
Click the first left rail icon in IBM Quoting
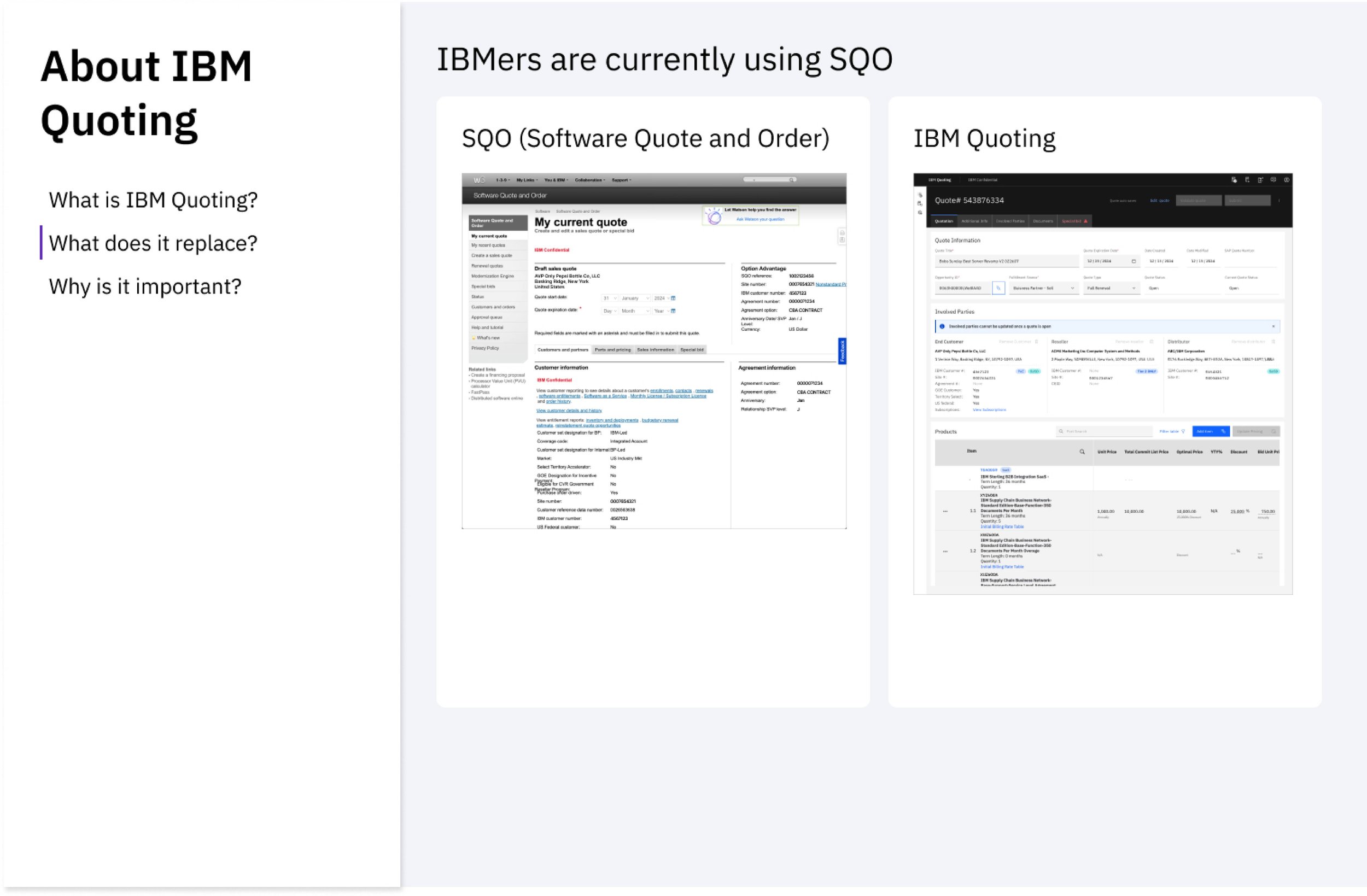(x=920, y=195)
